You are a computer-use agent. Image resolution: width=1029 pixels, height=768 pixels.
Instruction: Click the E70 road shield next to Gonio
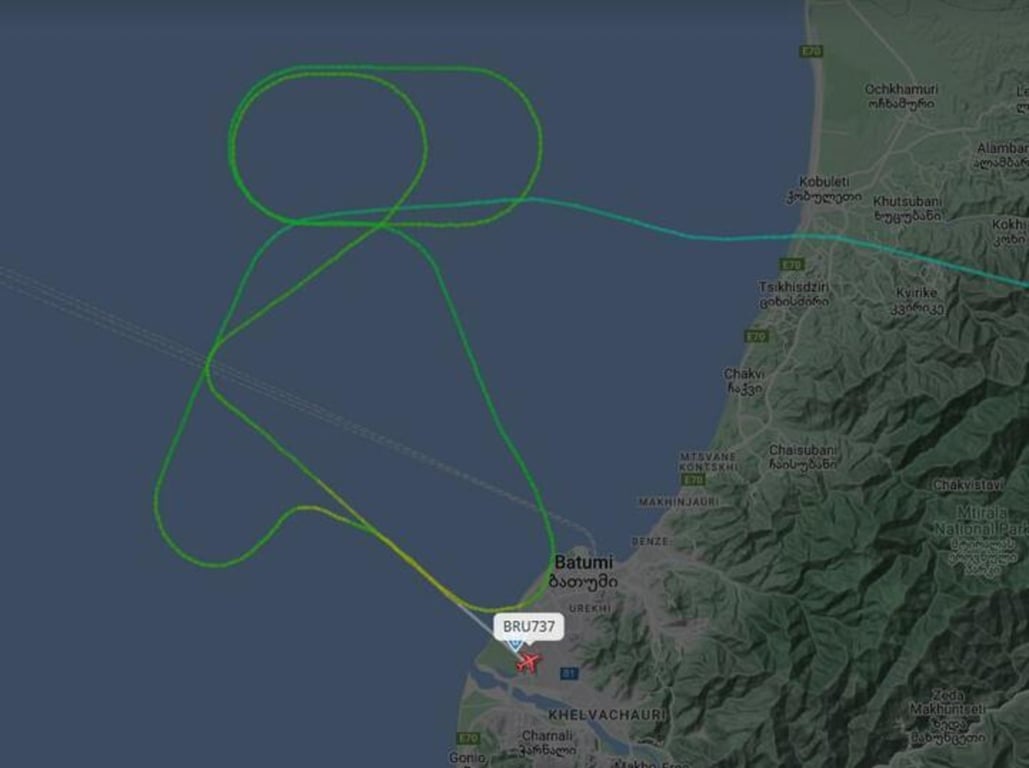pyautogui.click(x=469, y=738)
